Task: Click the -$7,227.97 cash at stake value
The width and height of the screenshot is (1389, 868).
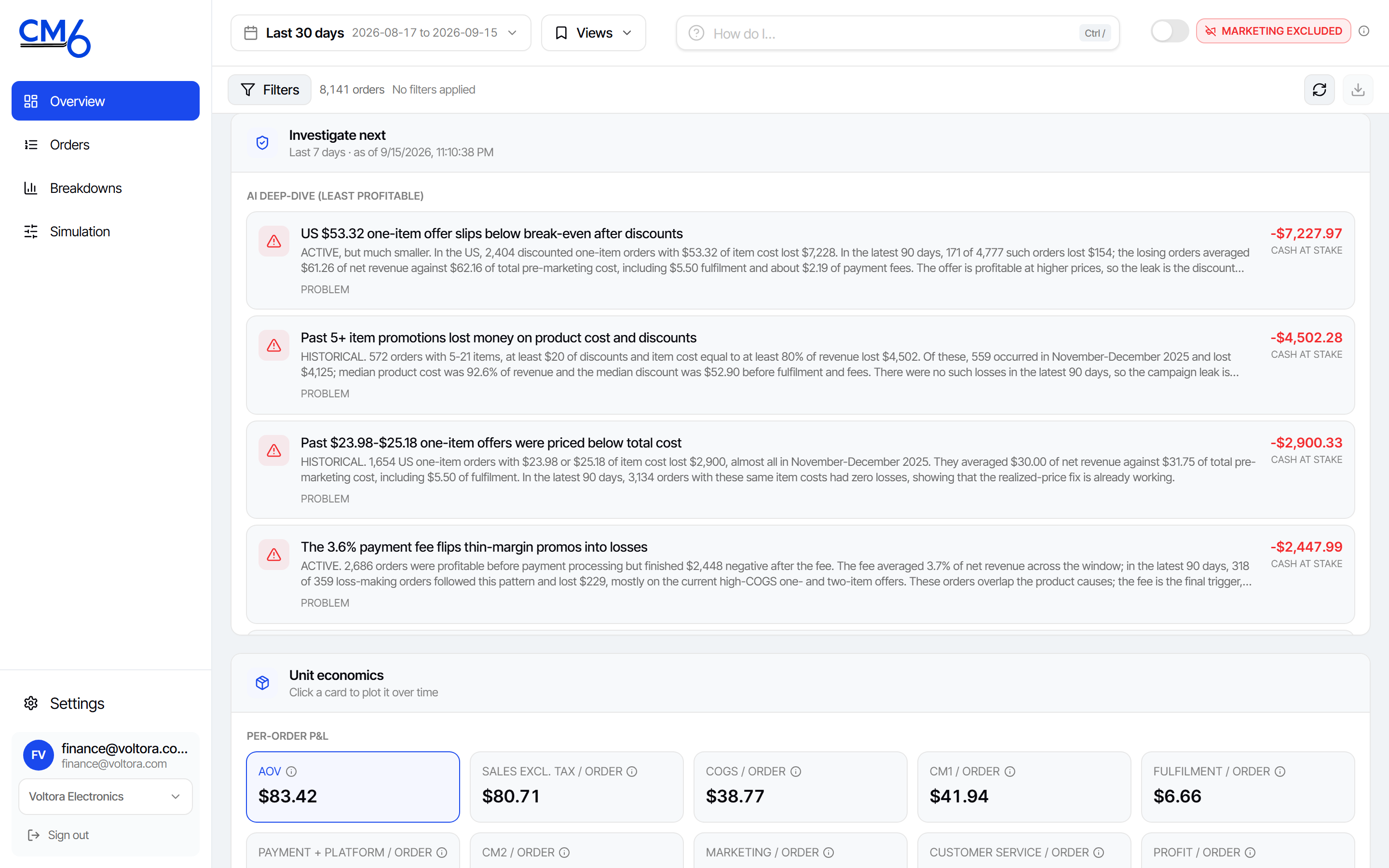Action: point(1306,234)
